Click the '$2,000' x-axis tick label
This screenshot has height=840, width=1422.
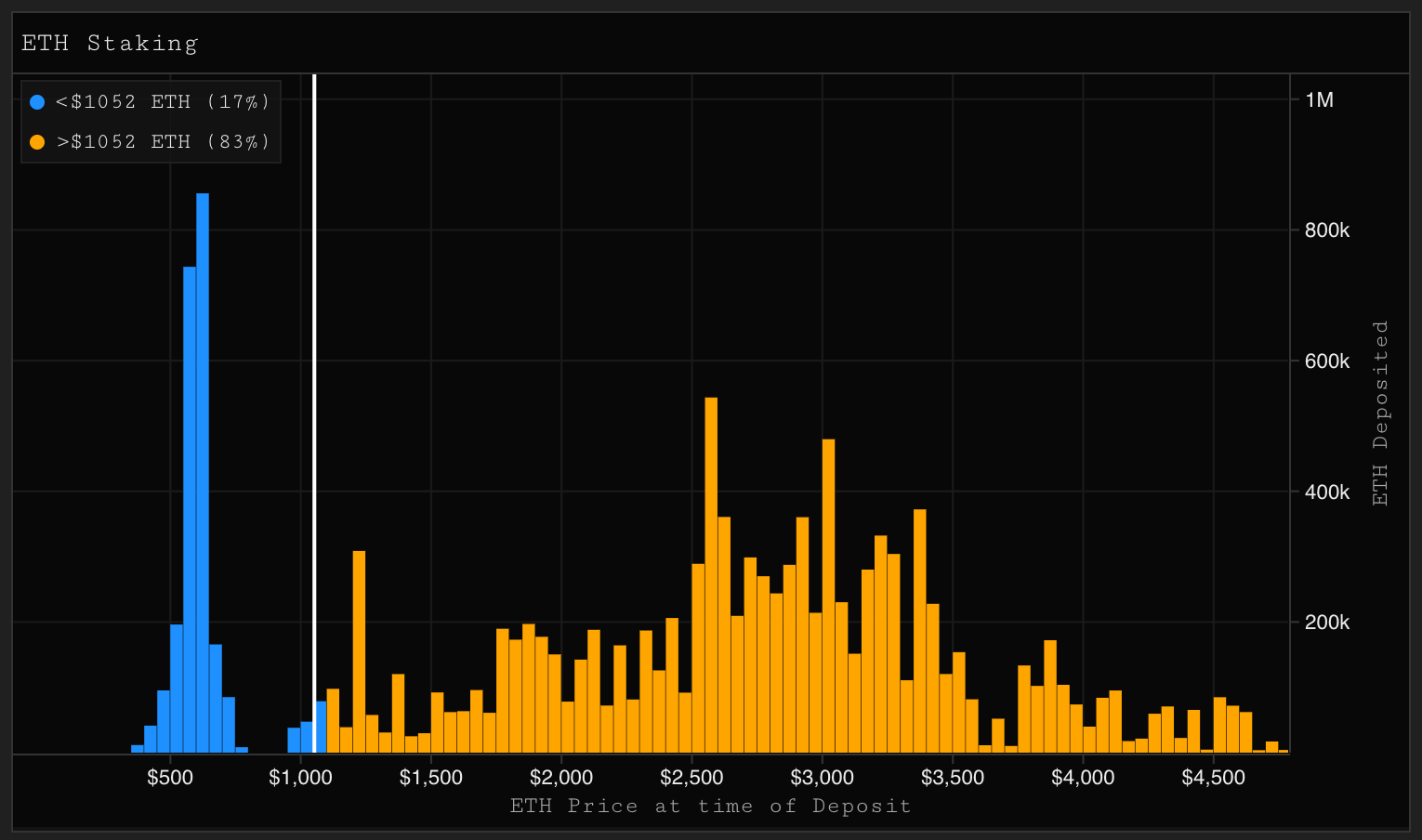pos(561,778)
